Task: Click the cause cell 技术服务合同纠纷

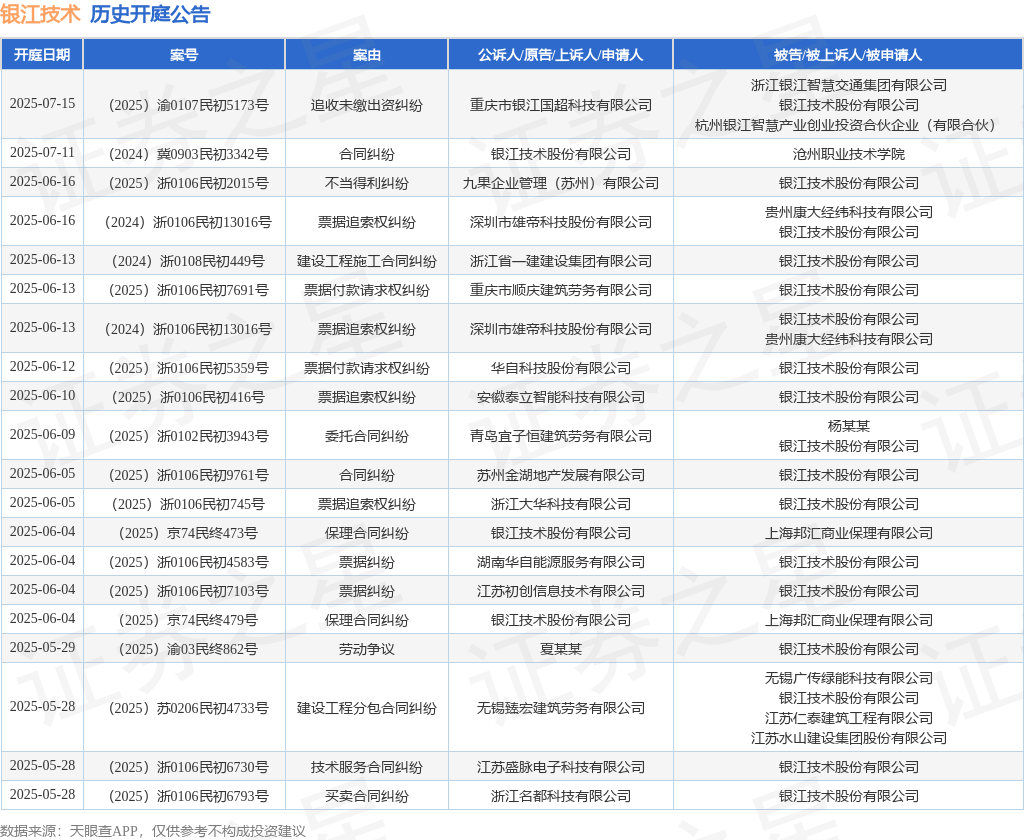Action: coord(366,767)
